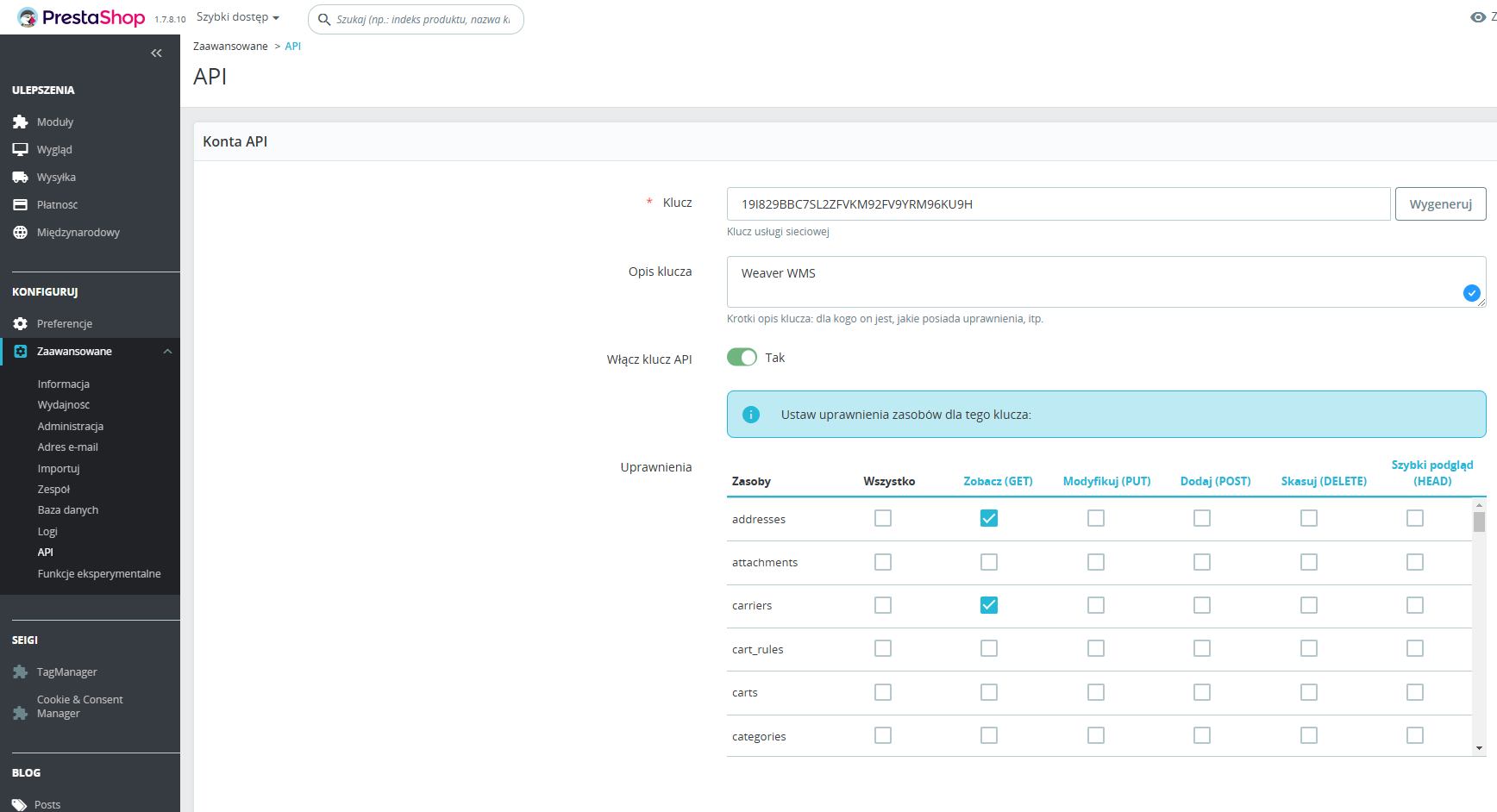Click Szybki podgląd (HEAD) column header
Image resolution: width=1497 pixels, height=812 pixels.
(1432, 472)
